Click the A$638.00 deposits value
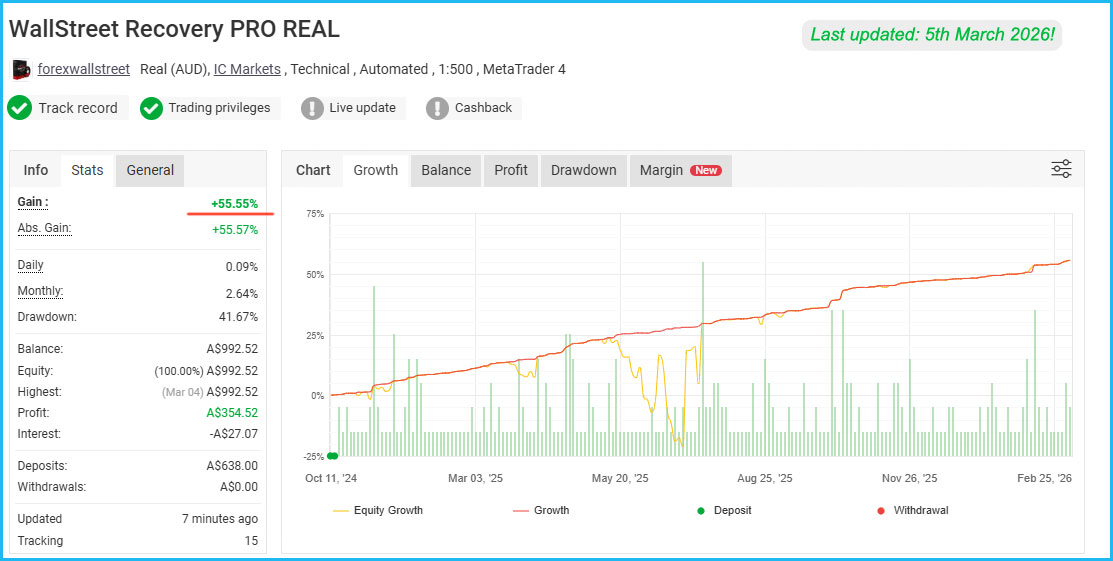1113x561 pixels. [x=232, y=466]
